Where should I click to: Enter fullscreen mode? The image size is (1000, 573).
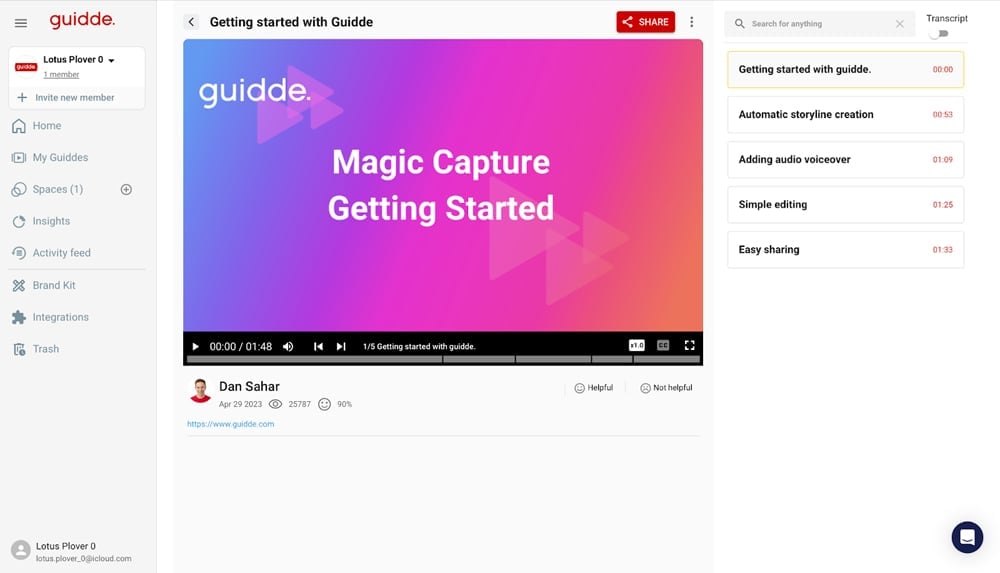pos(689,345)
